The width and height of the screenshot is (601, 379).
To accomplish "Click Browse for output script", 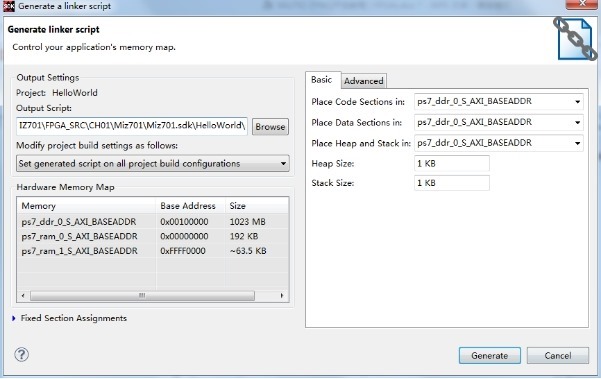I will (x=270, y=127).
